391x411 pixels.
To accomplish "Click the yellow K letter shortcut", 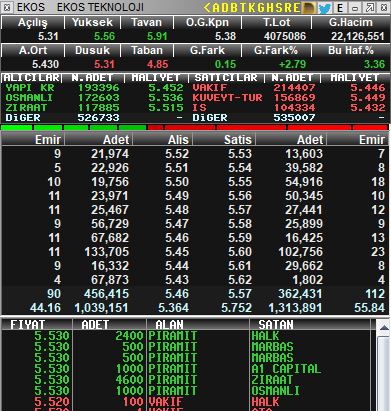I will [x=252, y=7].
